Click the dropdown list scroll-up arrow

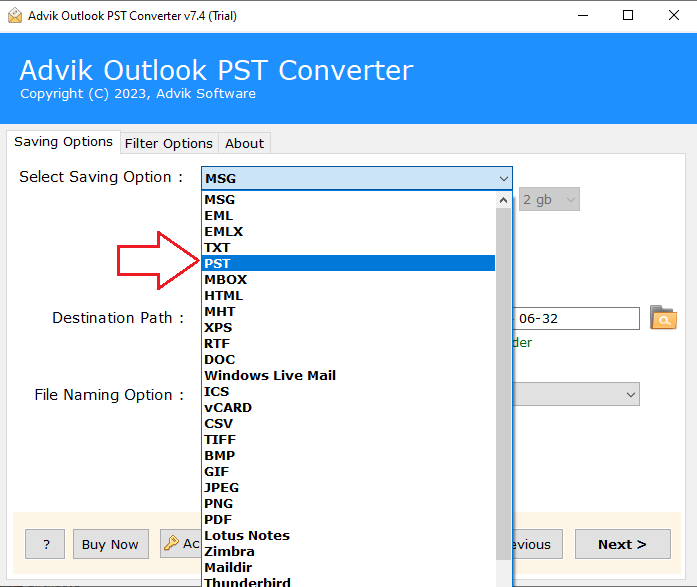[503, 200]
